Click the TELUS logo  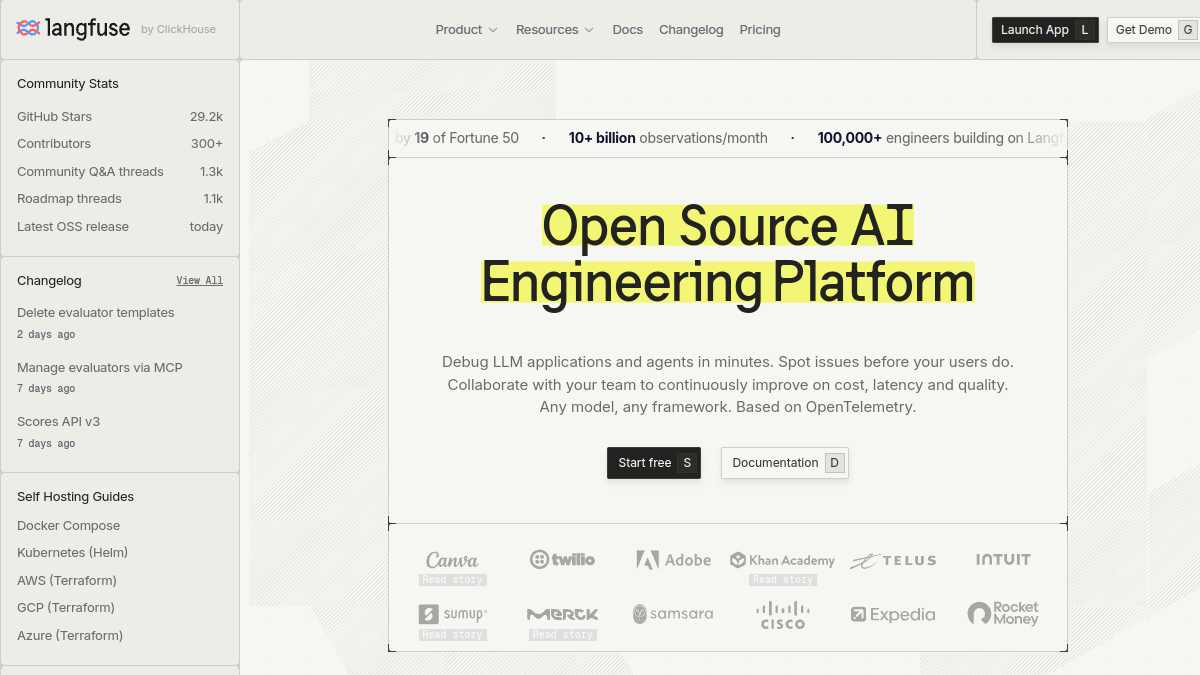[893, 561]
